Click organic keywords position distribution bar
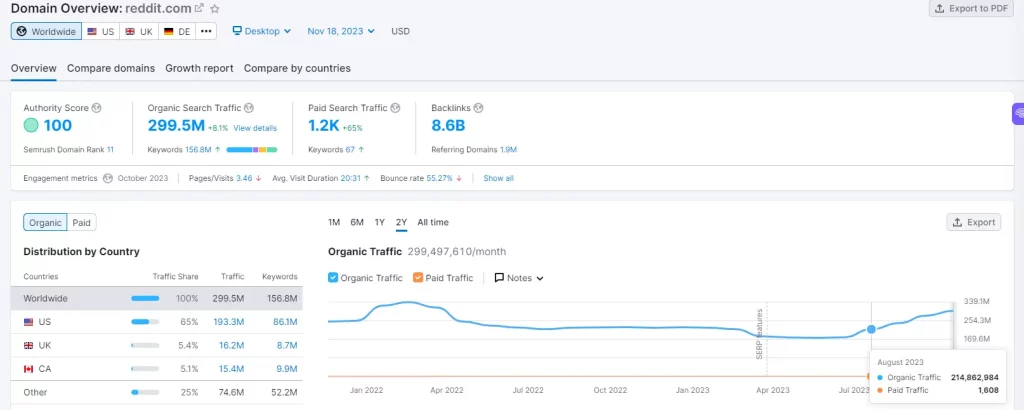Screen dimensions: 1024x410 (251, 150)
